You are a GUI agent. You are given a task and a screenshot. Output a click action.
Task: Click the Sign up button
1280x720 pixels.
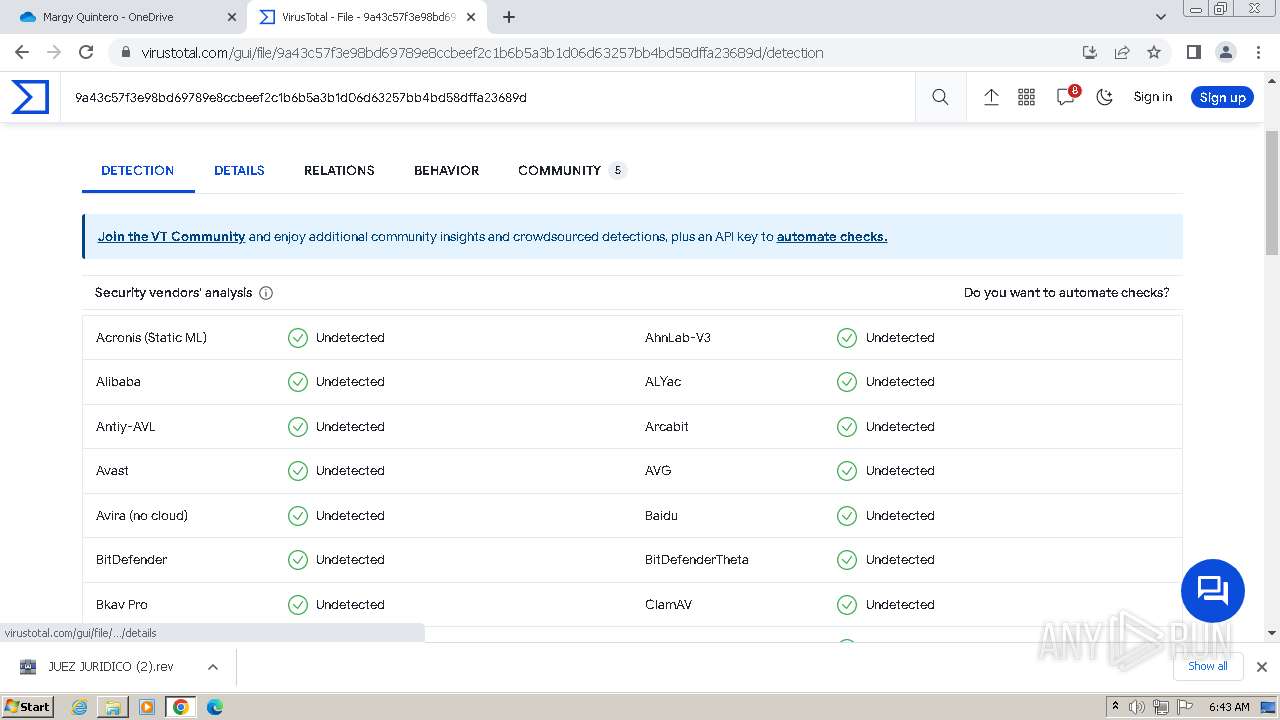pos(1222,97)
